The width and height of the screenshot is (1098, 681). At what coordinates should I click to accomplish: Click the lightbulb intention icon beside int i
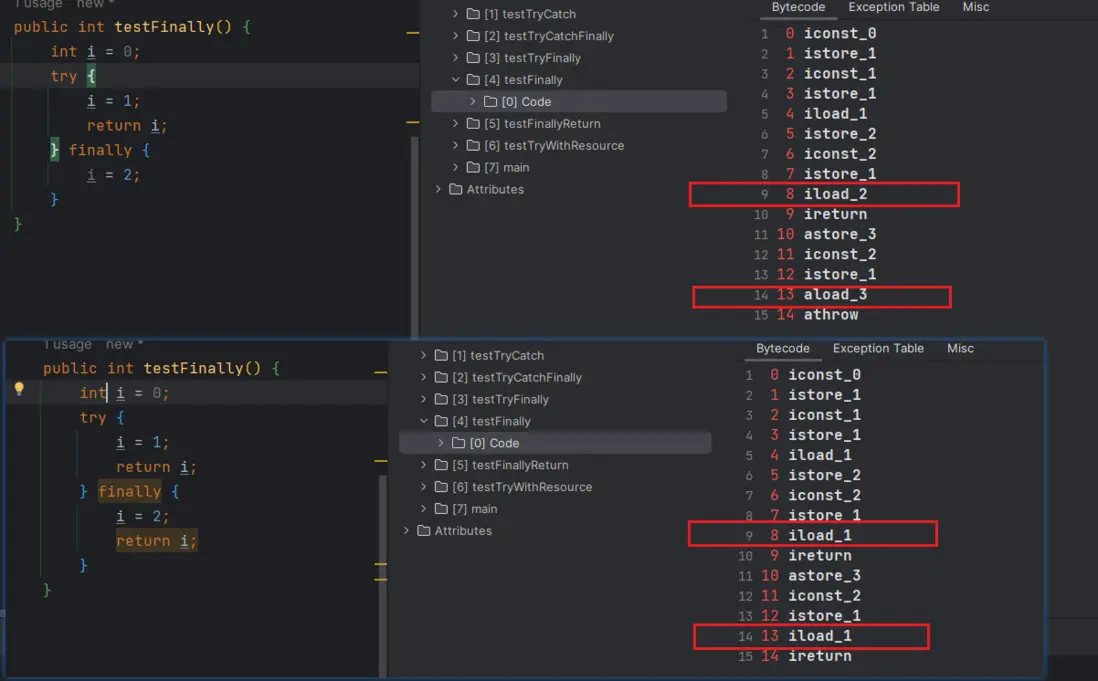click(x=19, y=389)
